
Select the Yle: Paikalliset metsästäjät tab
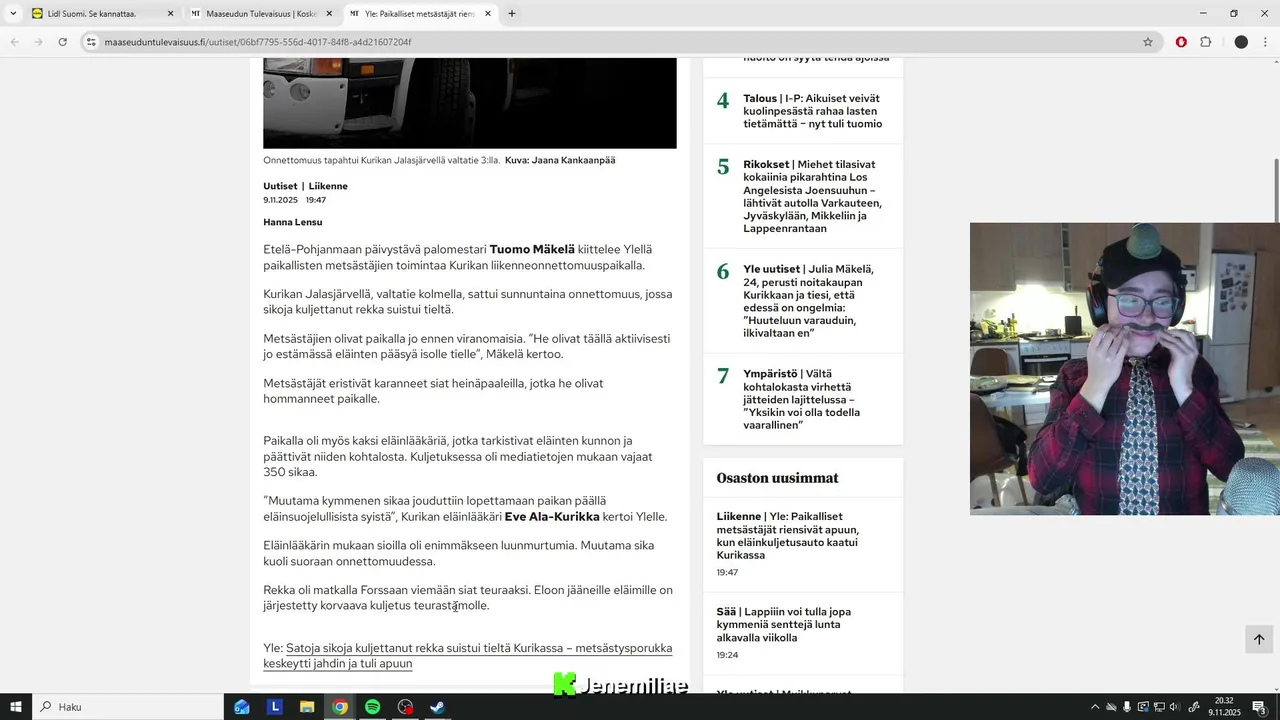[x=420, y=14]
